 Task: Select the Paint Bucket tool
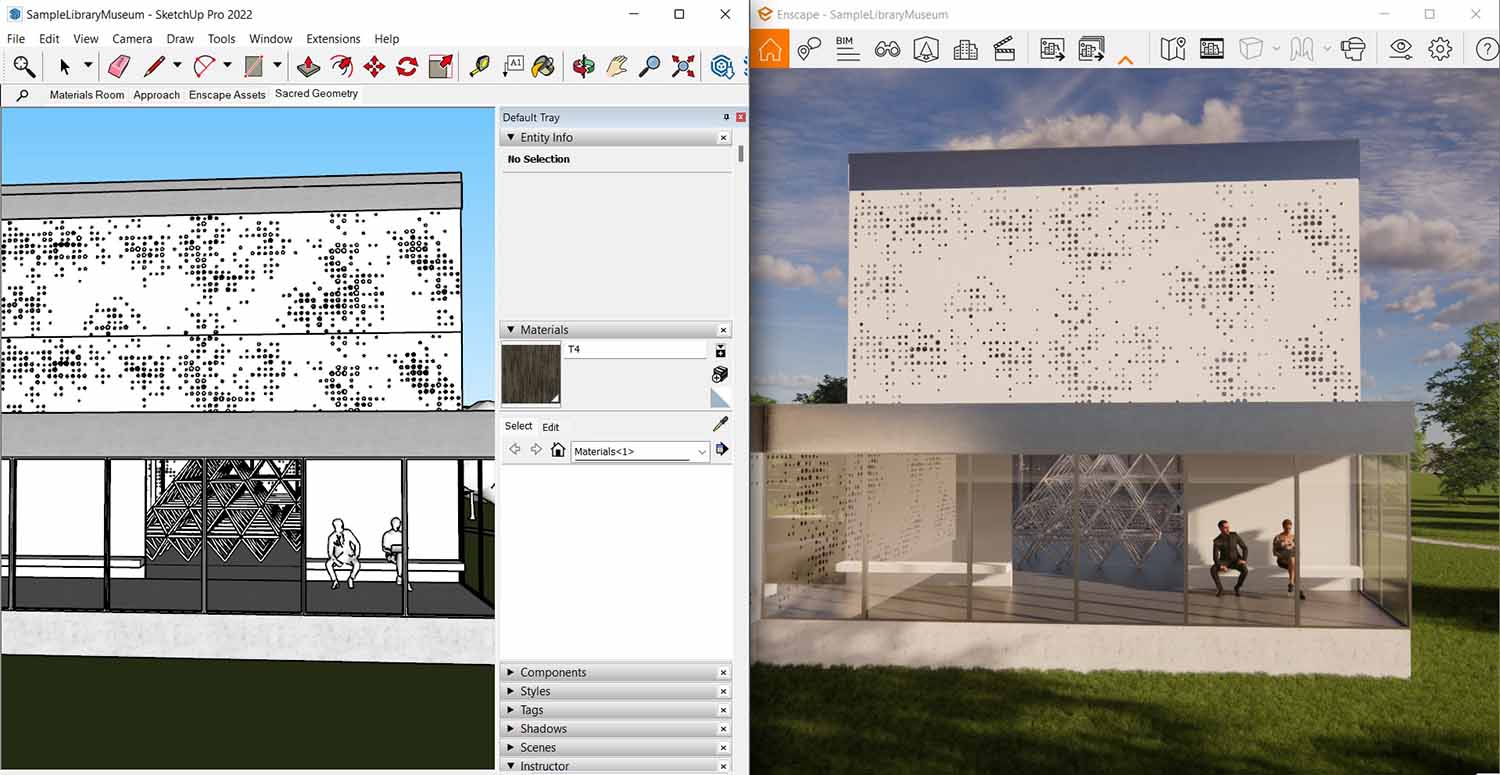pyautogui.click(x=543, y=66)
